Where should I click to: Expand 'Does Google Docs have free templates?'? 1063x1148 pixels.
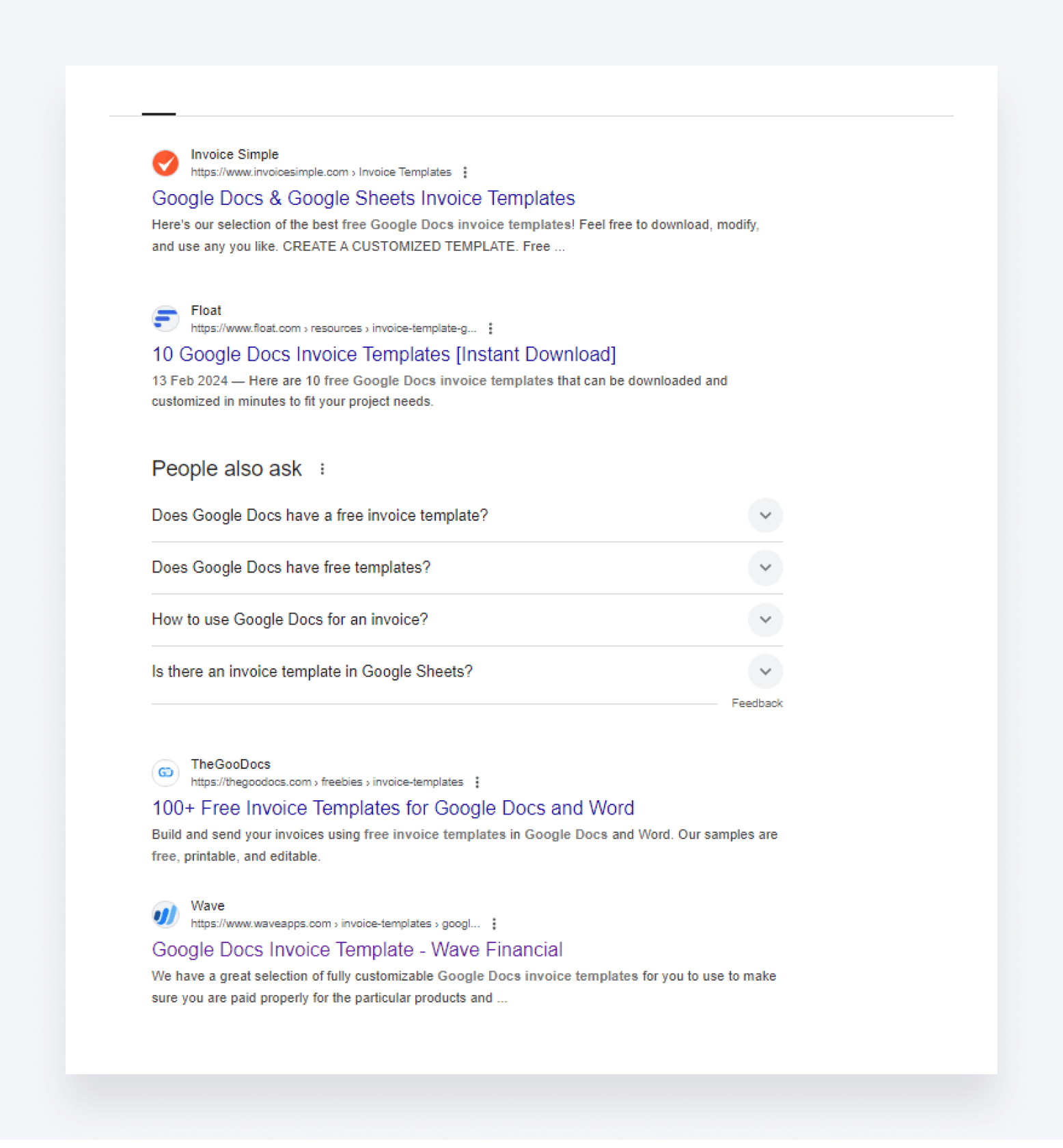[765, 568]
